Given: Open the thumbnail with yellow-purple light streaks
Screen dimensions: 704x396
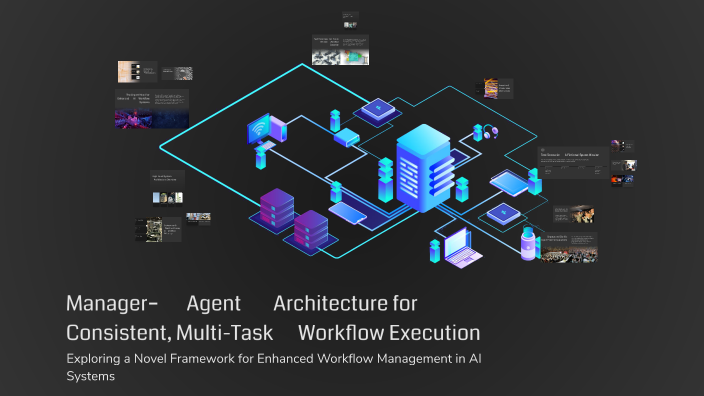Looking at the screenshot, I should pos(494,88).
